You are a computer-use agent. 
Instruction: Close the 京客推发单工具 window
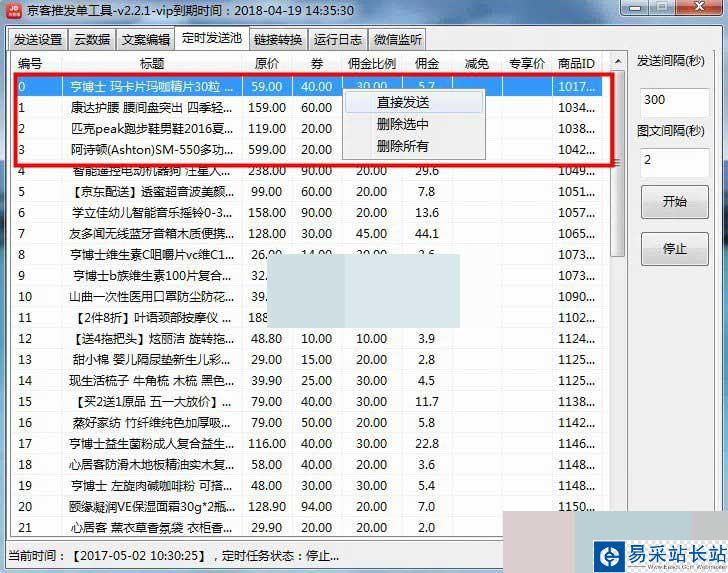pyautogui.click(x=699, y=7)
